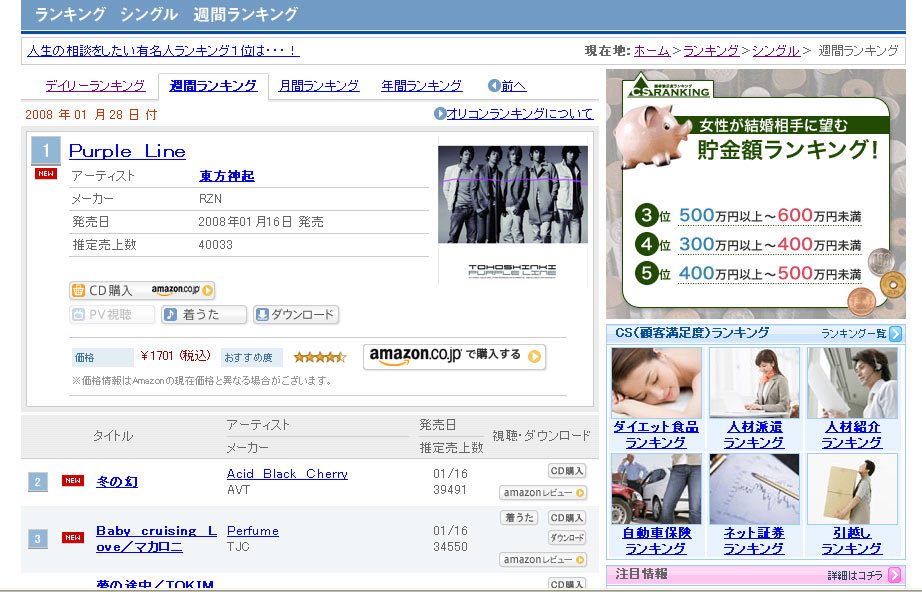Open Baby cruising Love/マカロニ title link
The width and height of the screenshot is (922, 592).
pos(156,539)
